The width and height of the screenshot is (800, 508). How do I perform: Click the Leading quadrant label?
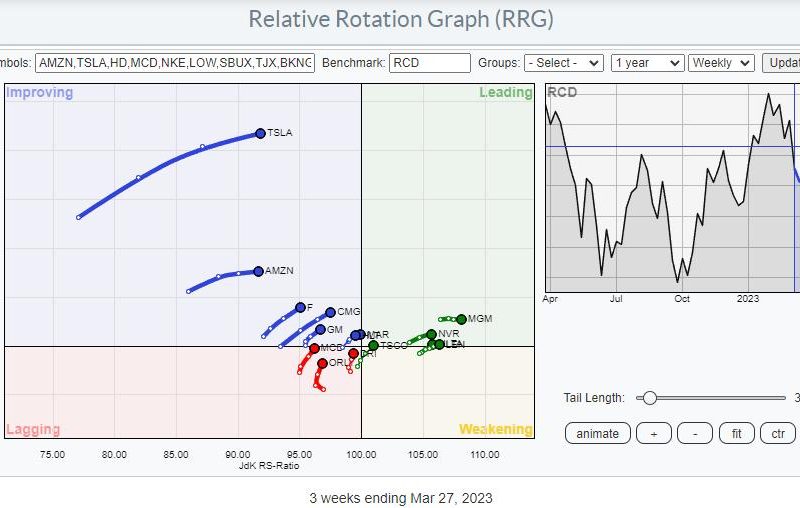click(x=506, y=92)
